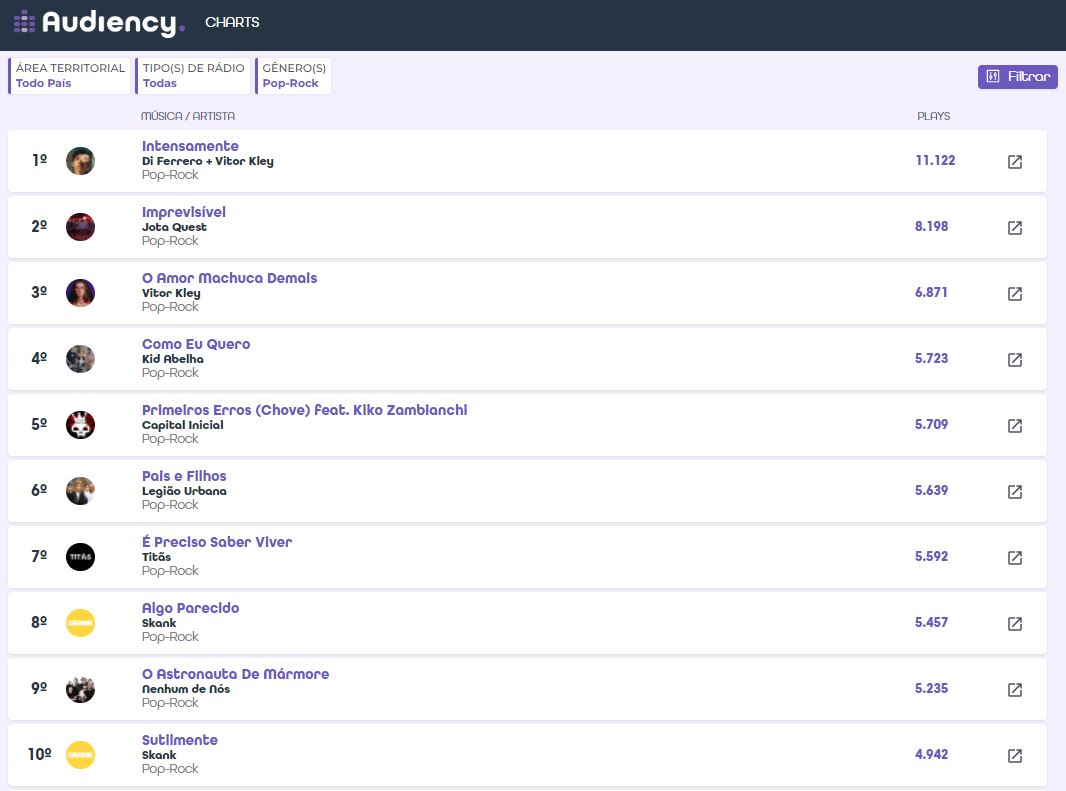Click Skank avatar beside Sutilmente
Screen dimensions: 1066x791
[80, 755]
